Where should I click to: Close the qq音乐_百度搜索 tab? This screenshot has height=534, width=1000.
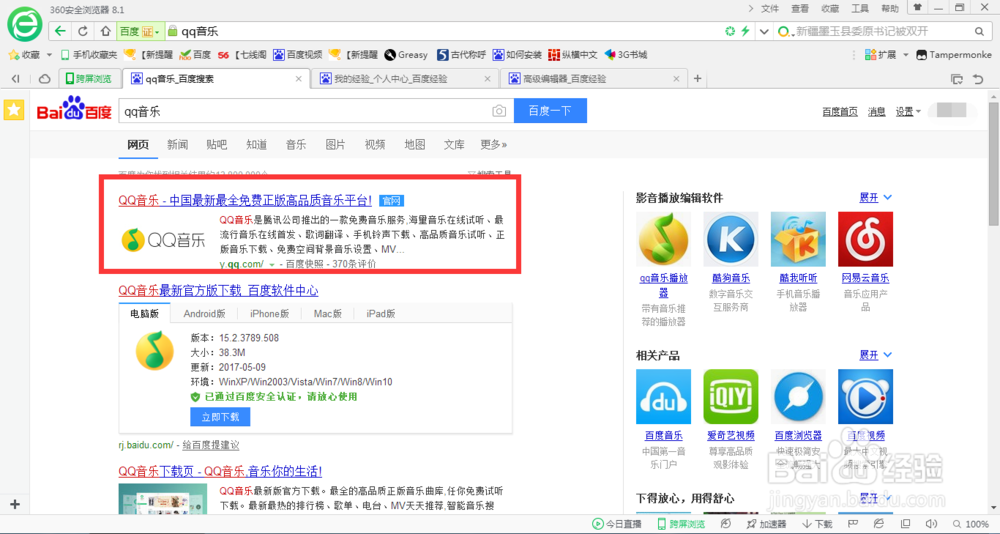click(x=298, y=78)
